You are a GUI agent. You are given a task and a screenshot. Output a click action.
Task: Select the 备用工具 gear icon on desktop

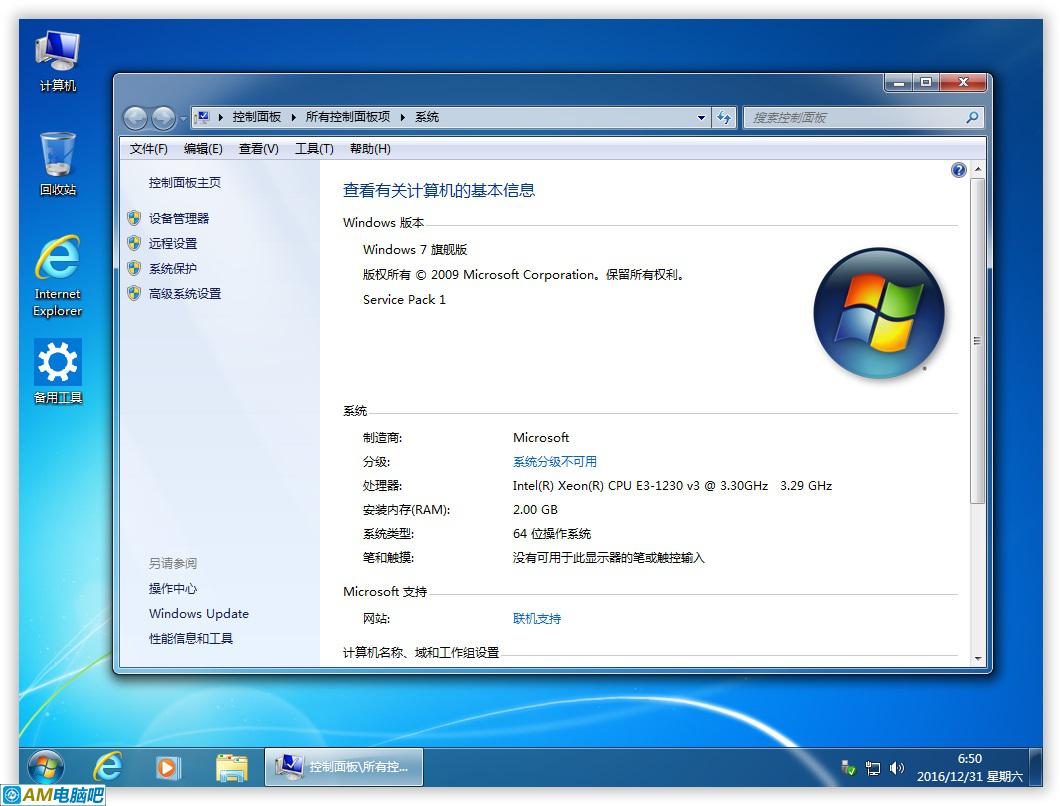click(x=58, y=371)
